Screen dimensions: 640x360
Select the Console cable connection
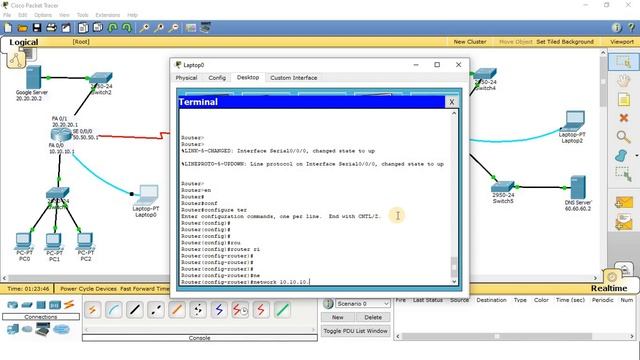click(114, 310)
